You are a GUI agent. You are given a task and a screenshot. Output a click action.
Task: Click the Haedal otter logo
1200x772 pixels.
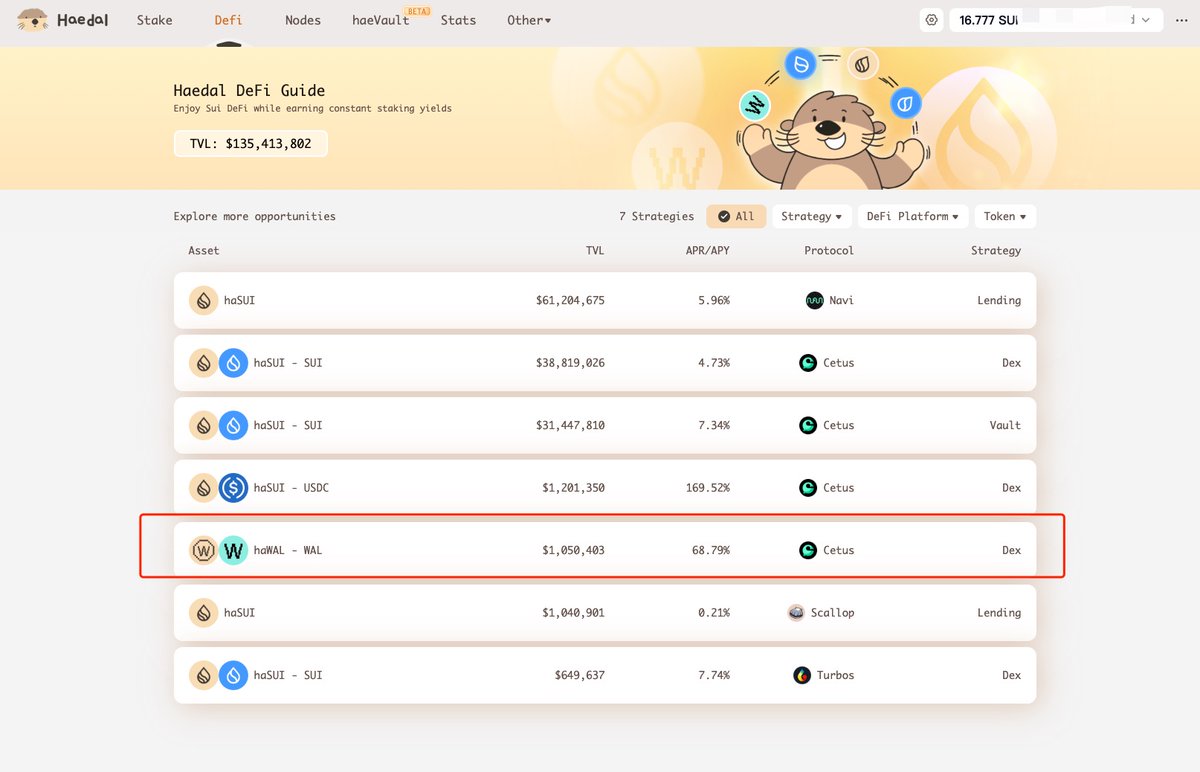click(x=33, y=19)
